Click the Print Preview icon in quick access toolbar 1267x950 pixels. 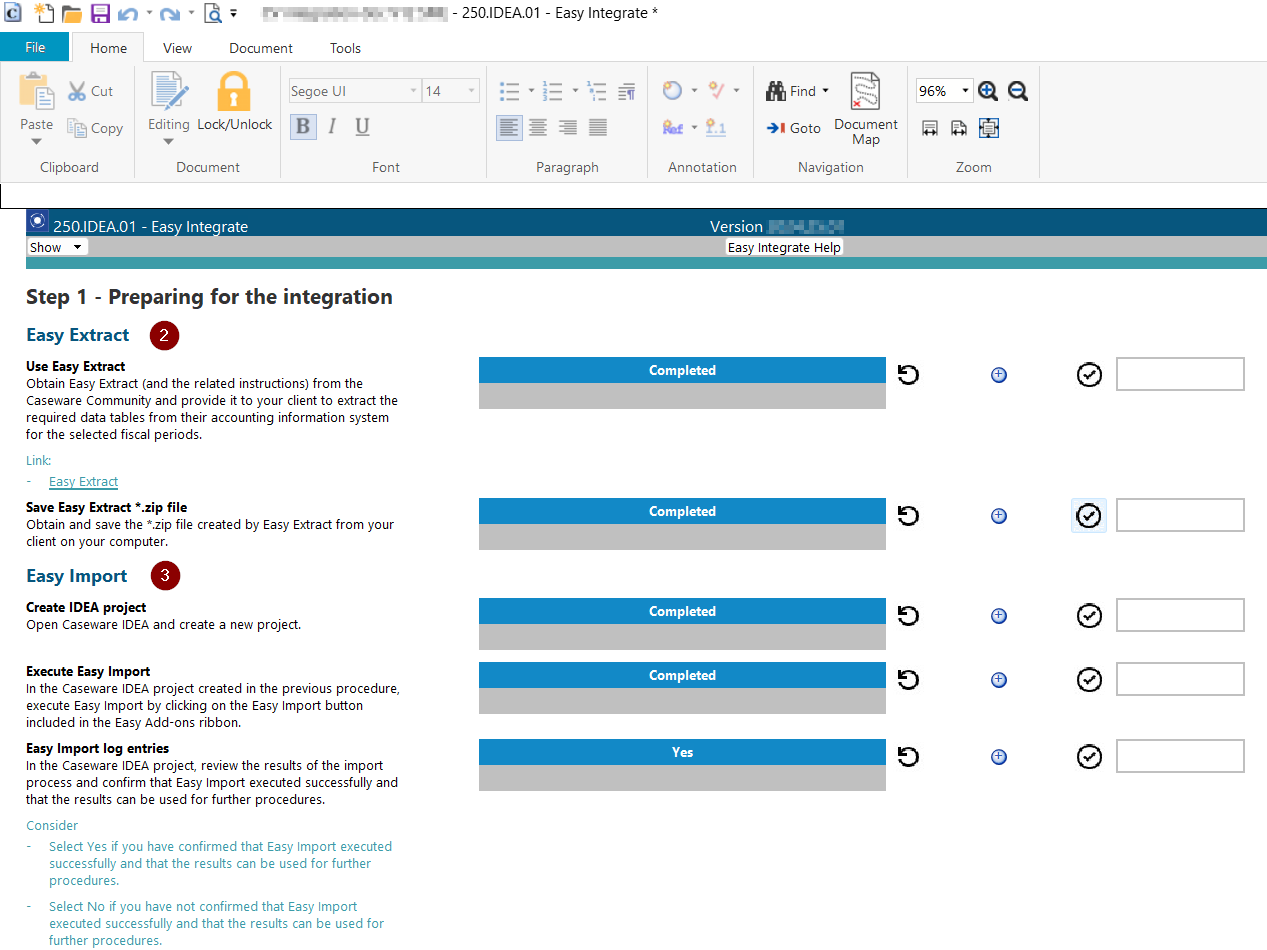coord(212,13)
